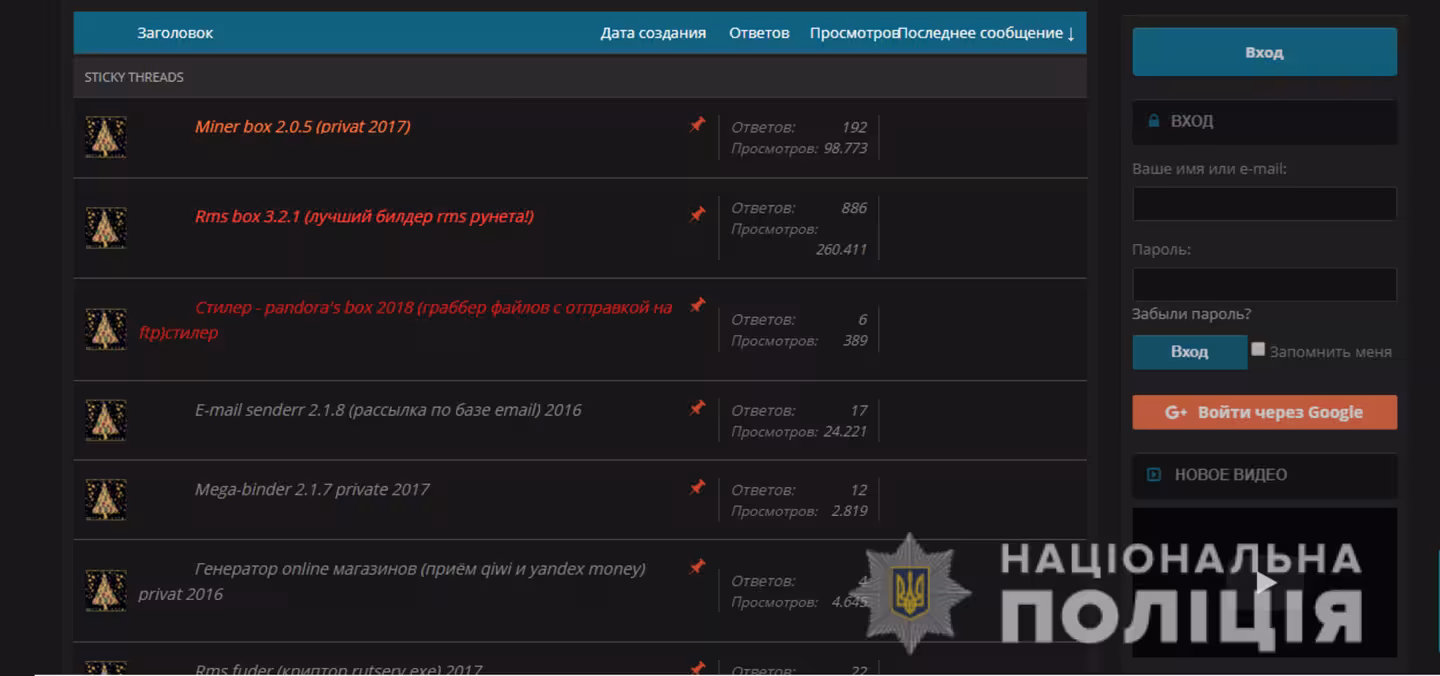Screen dimensions: 1440x676
Task: Sign in with Войти через Google button
Action: [1264, 412]
